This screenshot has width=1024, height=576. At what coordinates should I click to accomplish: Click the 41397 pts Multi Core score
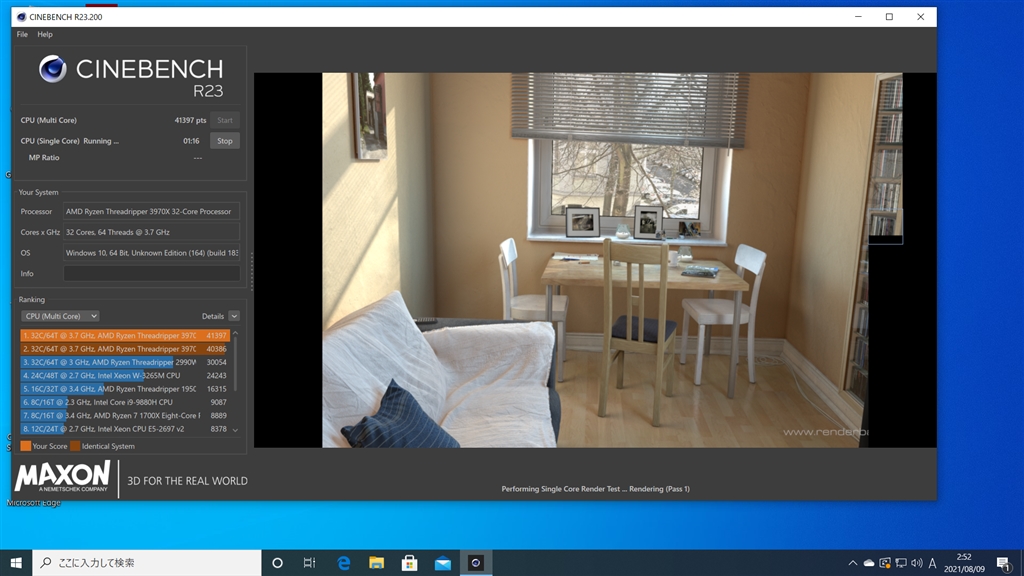pyautogui.click(x=190, y=120)
